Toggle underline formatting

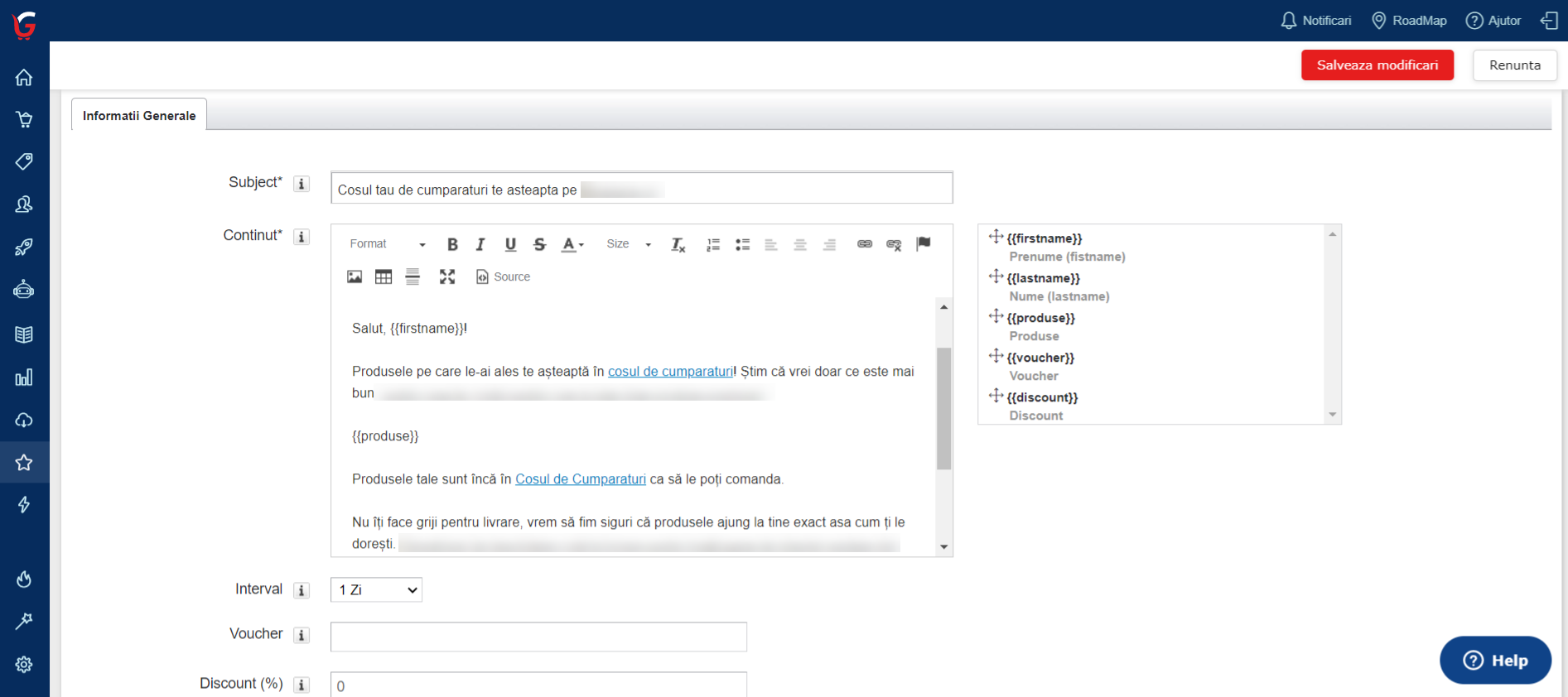click(x=510, y=244)
